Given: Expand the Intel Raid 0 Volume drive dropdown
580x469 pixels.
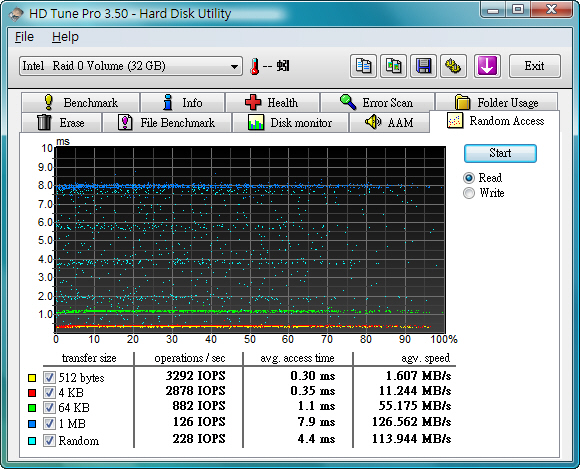Looking at the screenshot, I should (x=131, y=66).
